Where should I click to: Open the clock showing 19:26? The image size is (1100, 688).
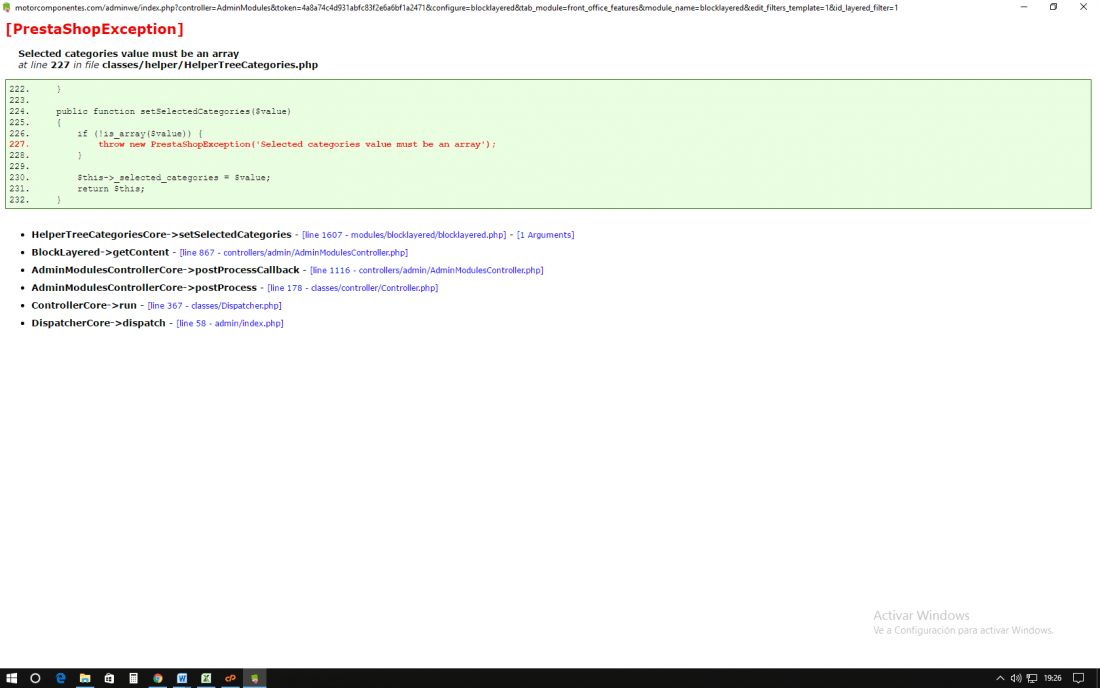click(x=1052, y=678)
